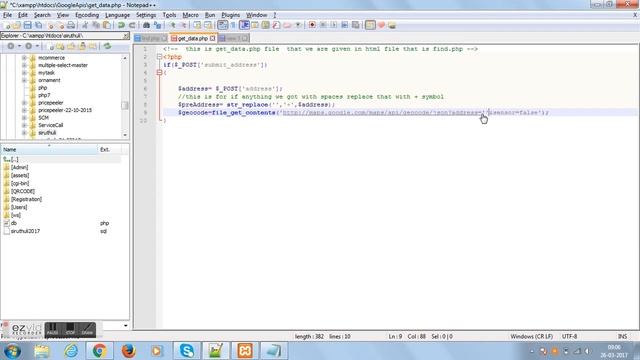Open the Plugins menu
This screenshot has height=360, width=640.
coord(231,15)
